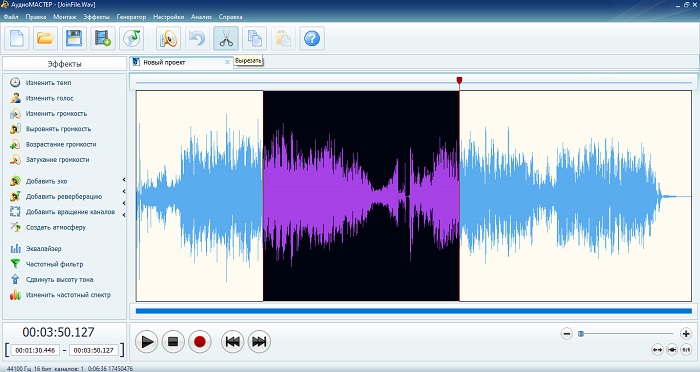This screenshot has width=700, height=372.
Task: Click the selection start time field 00:01:30.446
Action: (x=35, y=351)
